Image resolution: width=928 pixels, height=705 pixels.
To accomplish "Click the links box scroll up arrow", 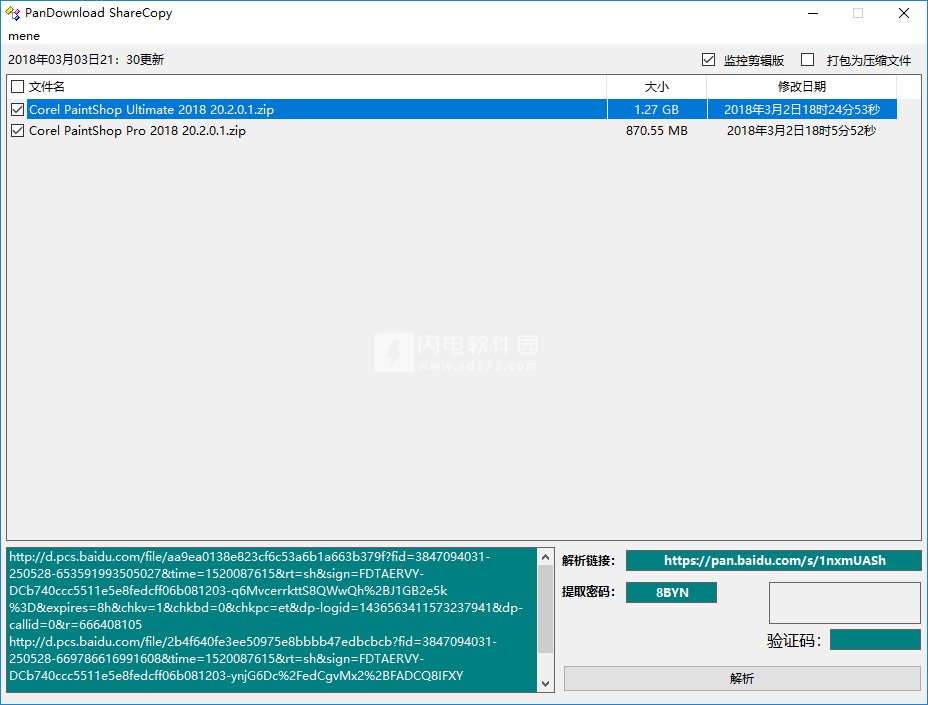I will [546, 557].
